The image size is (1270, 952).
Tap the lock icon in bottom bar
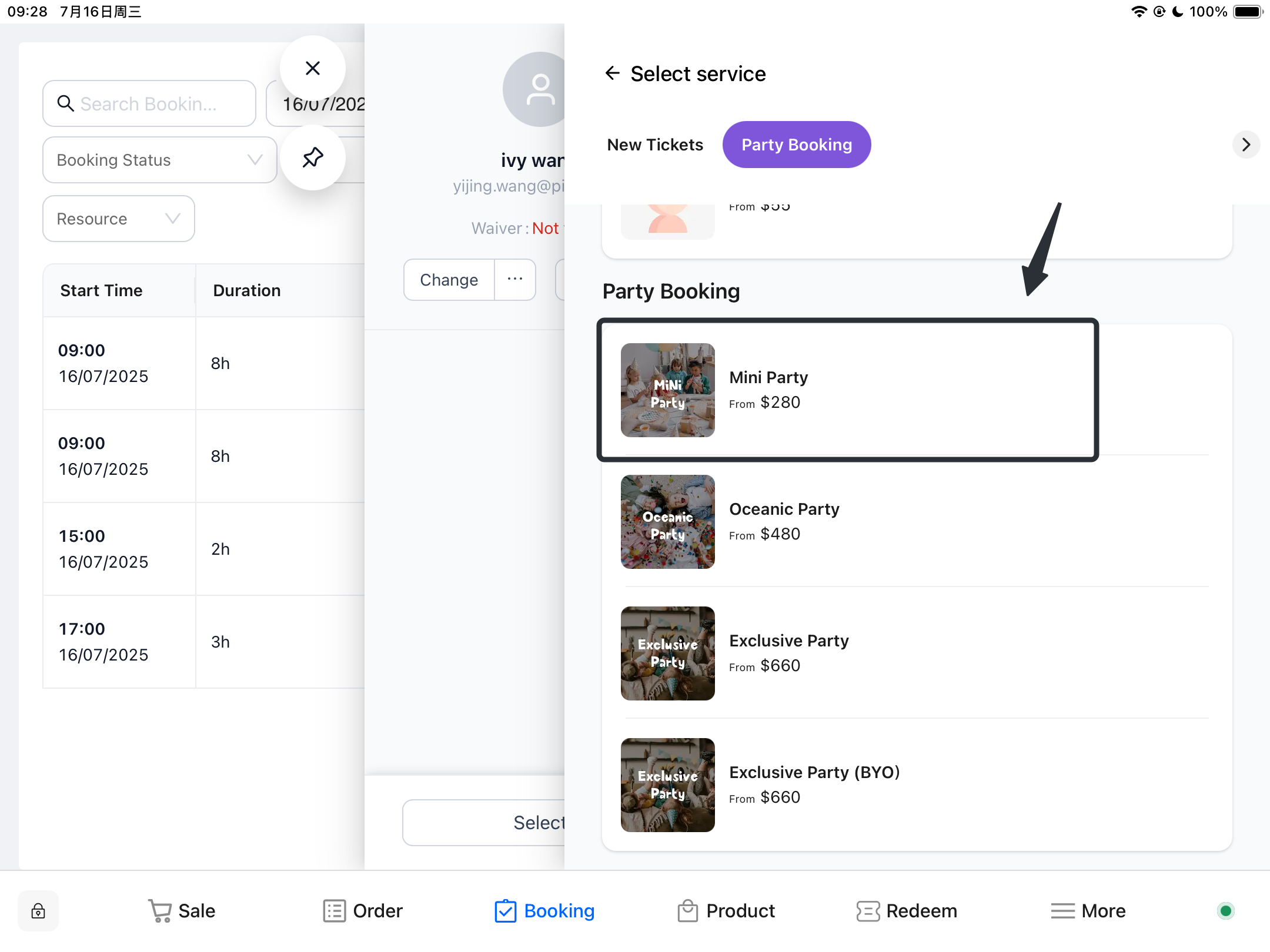[x=38, y=910]
